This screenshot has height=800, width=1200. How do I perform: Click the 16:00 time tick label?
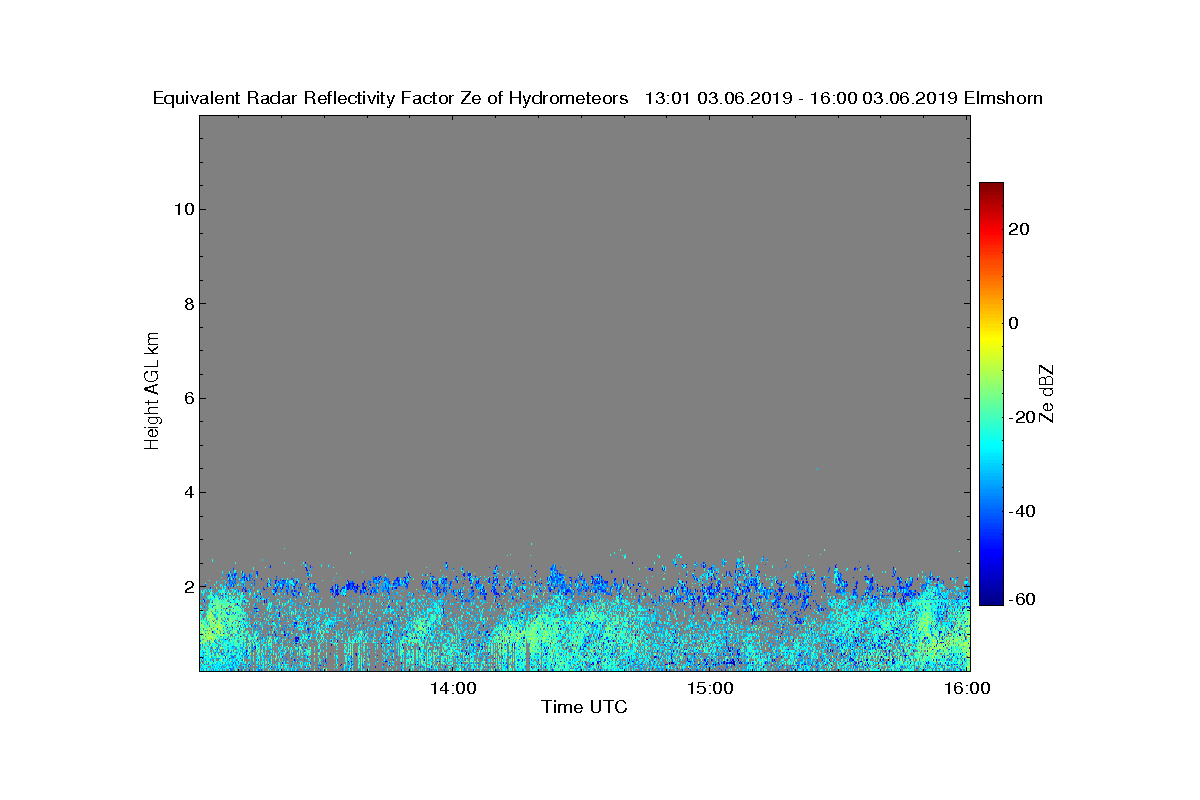pyautogui.click(x=968, y=689)
